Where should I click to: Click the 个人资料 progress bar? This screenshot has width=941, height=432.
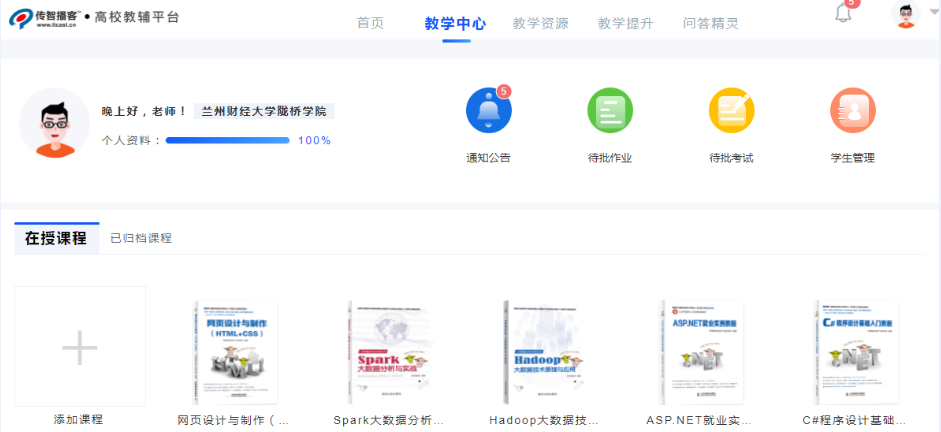(226, 140)
